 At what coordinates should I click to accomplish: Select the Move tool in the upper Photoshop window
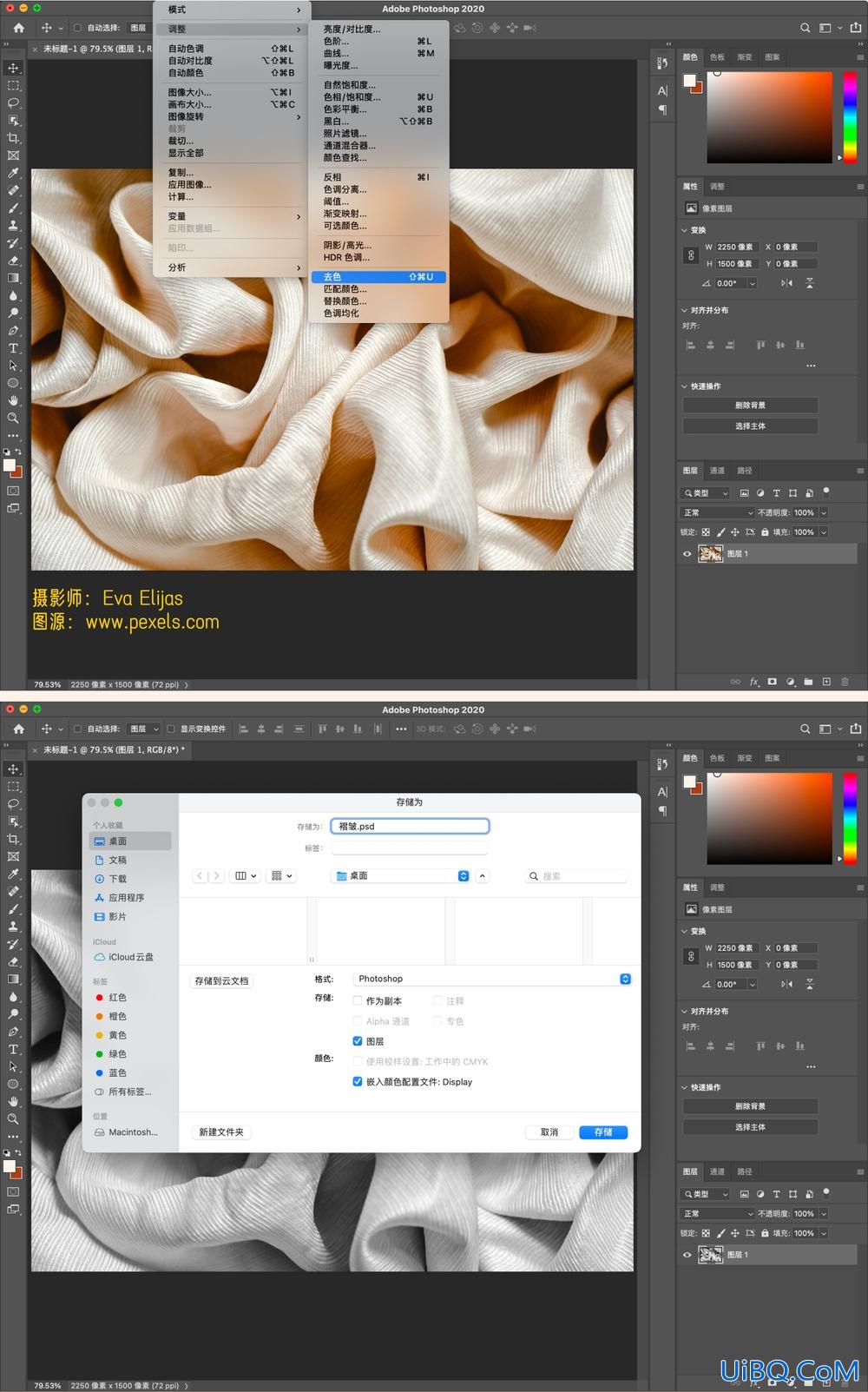point(13,68)
